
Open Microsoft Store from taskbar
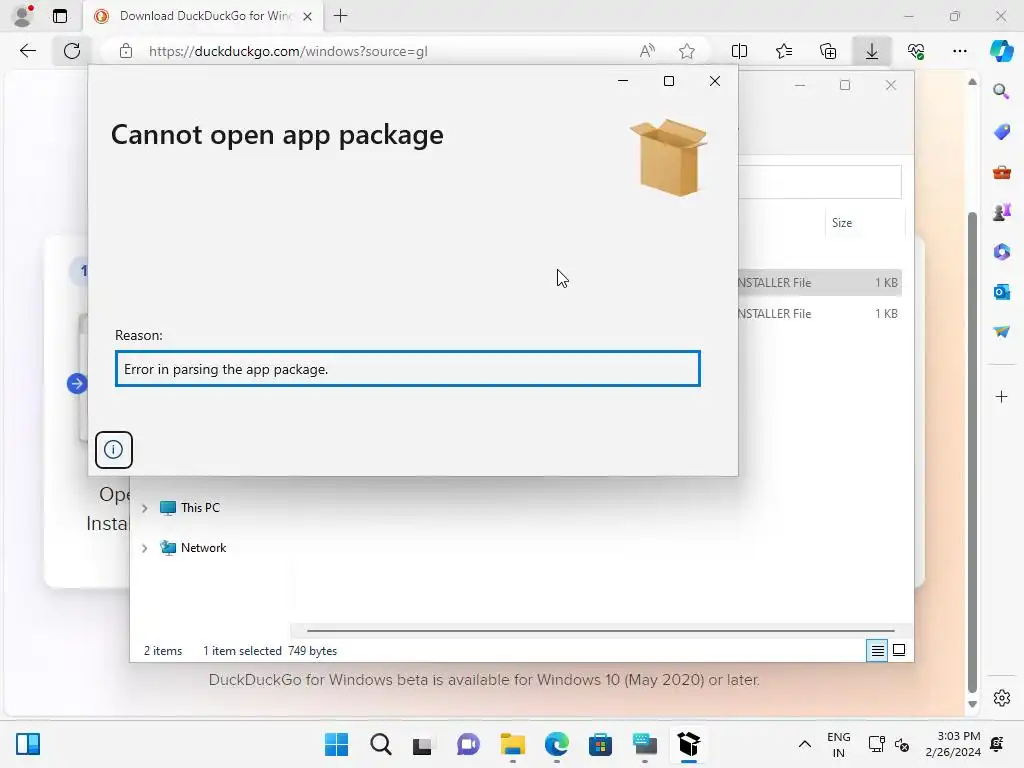coord(600,744)
